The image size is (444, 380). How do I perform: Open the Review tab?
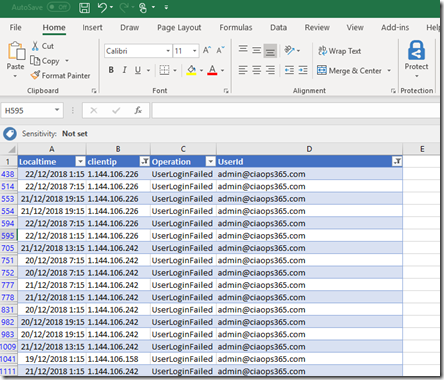pos(317,27)
